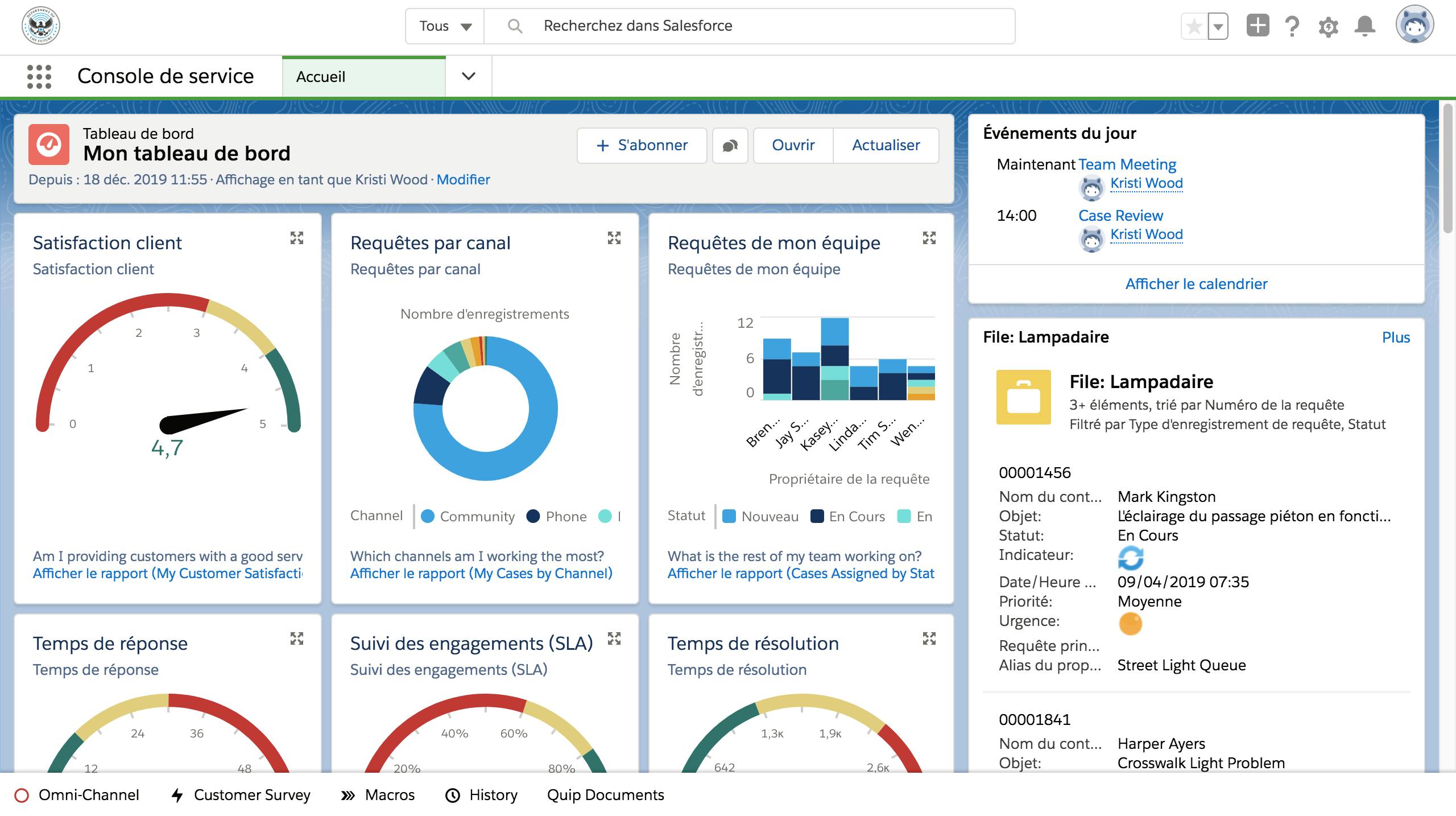This screenshot has width=1456, height=816.
Task: Select the Accueil tab
Action: tap(364, 76)
